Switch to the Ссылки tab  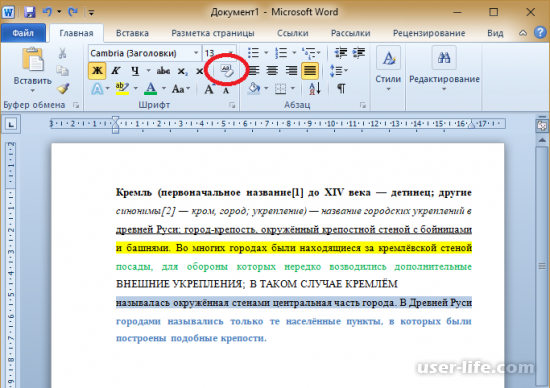click(293, 33)
